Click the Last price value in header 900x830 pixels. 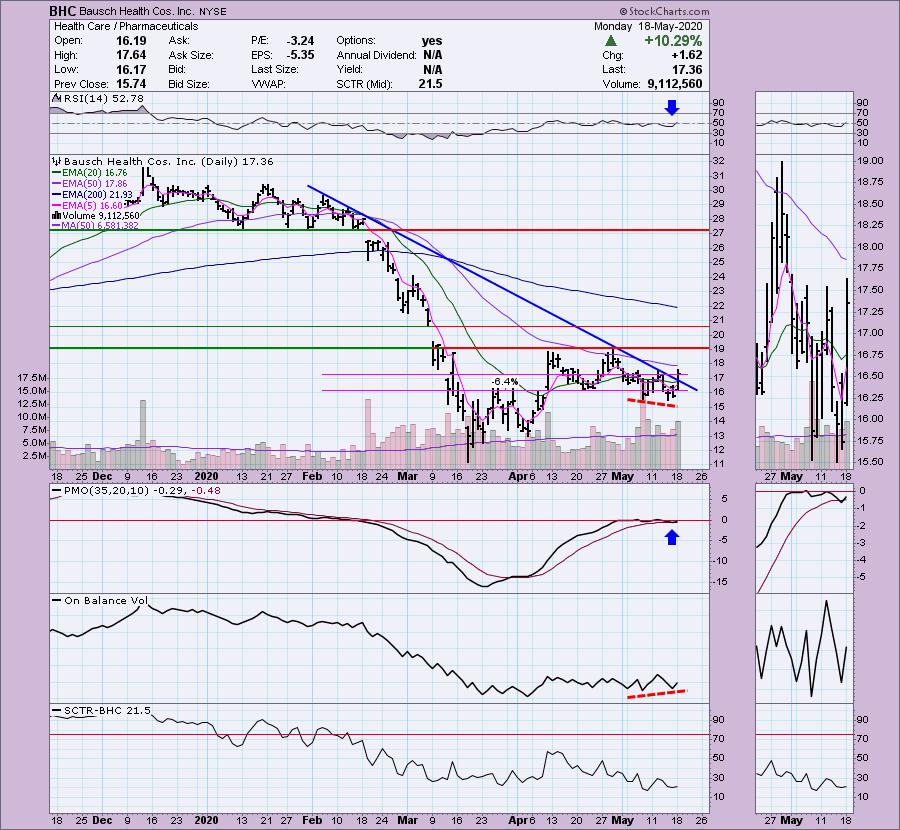point(687,69)
